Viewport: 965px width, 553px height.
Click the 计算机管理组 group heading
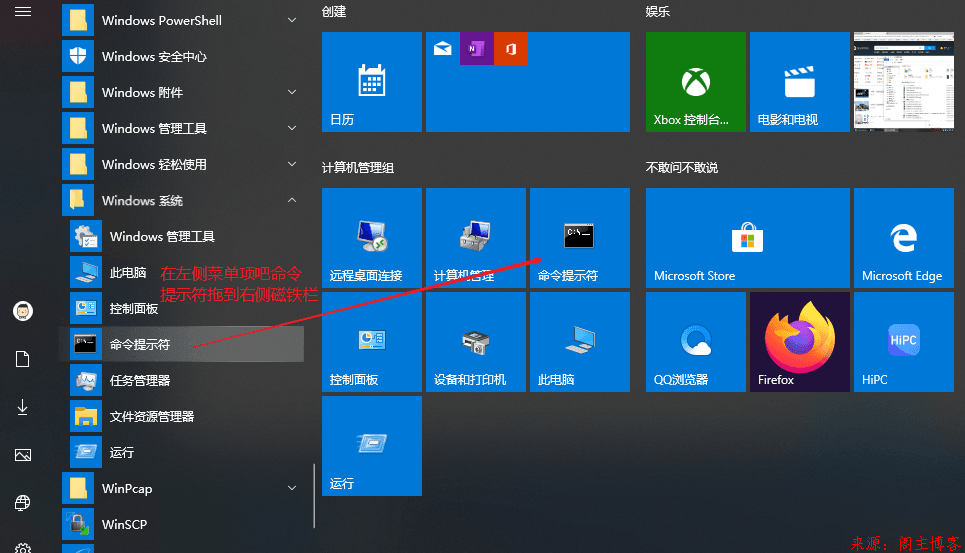point(358,168)
